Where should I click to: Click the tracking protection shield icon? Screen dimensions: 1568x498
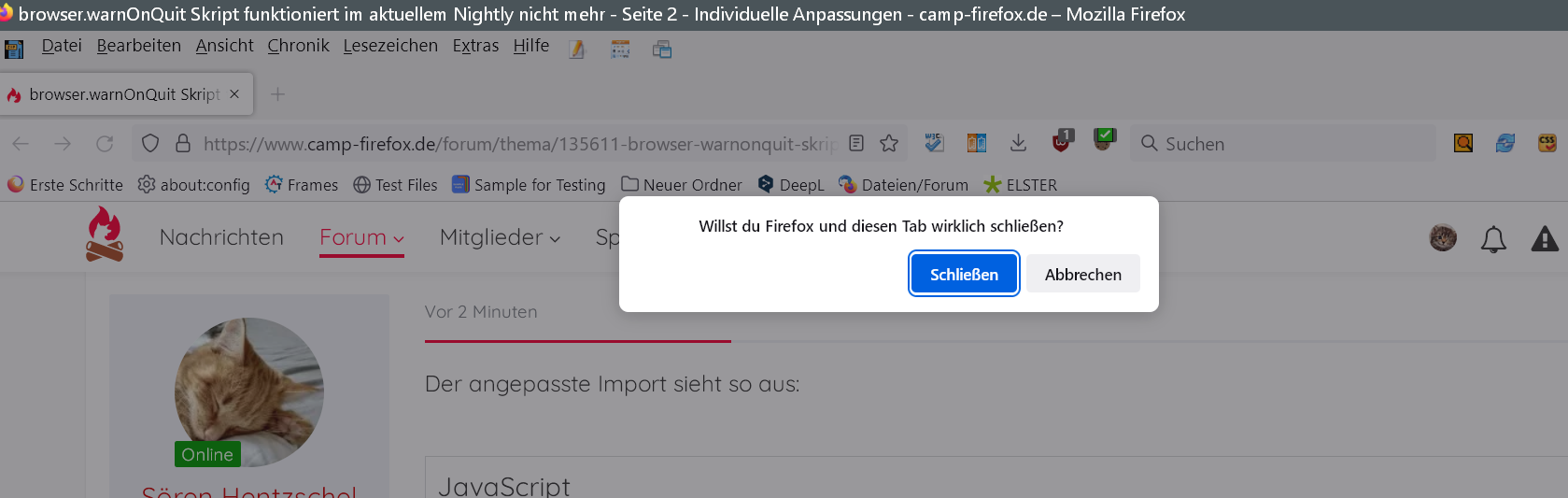pos(150,143)
